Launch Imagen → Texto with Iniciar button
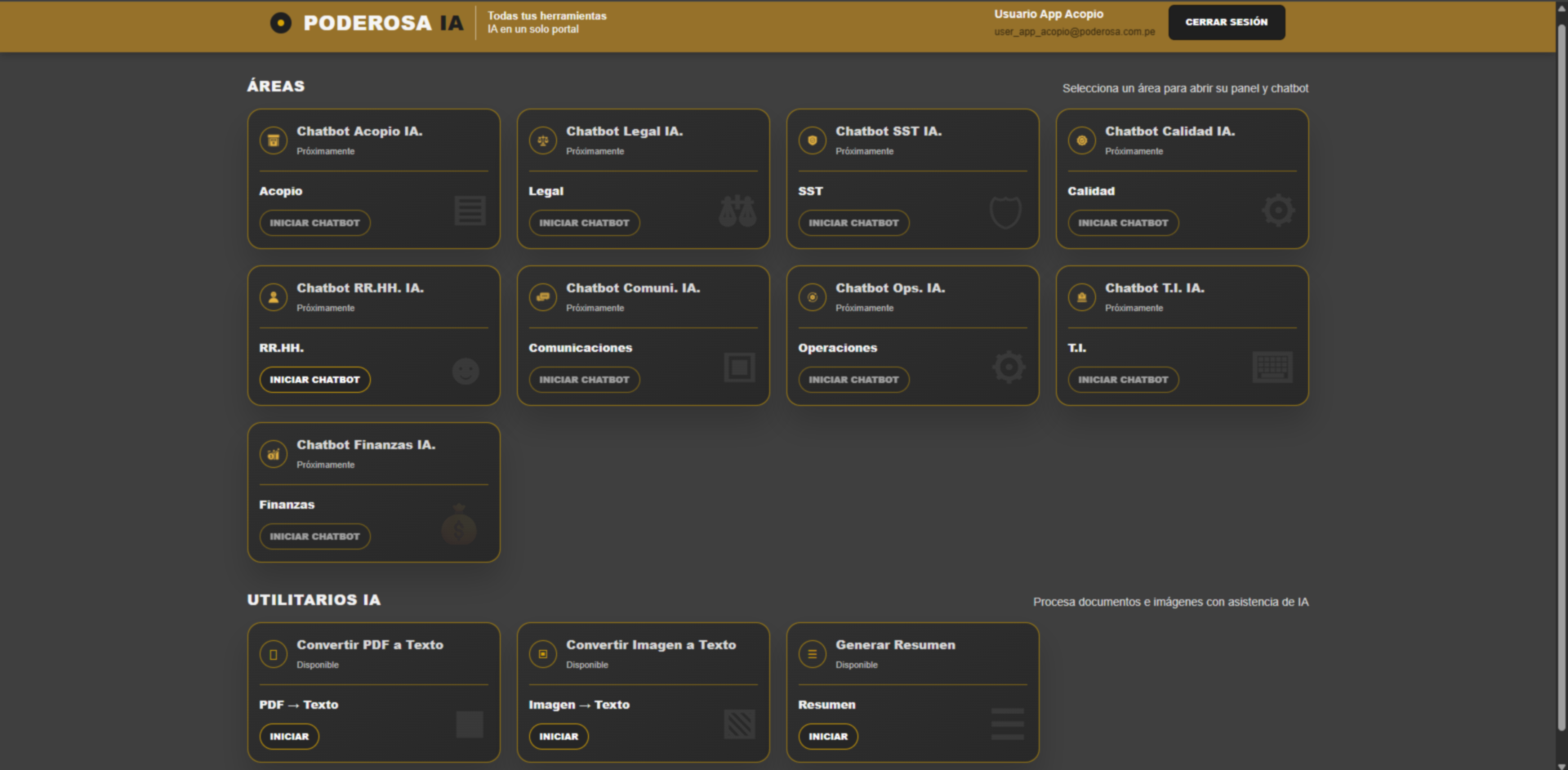The image size is (1568, 770). [x=559, y=737]
